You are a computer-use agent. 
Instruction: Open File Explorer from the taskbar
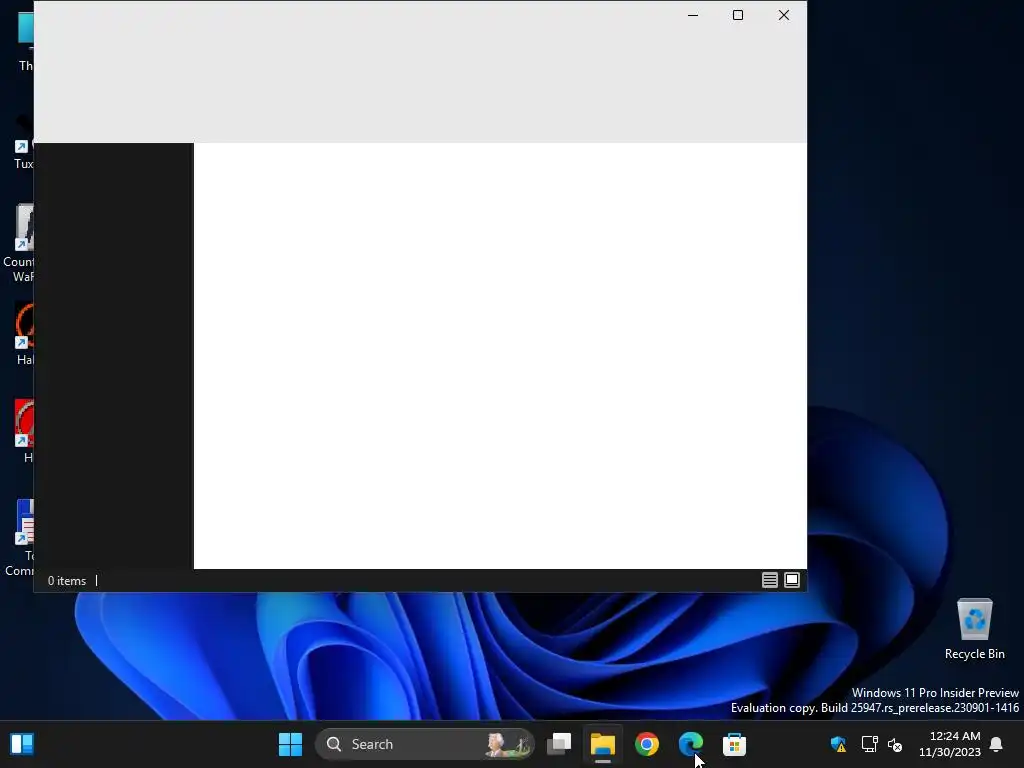pyautogui.click(x=603, y=744)
